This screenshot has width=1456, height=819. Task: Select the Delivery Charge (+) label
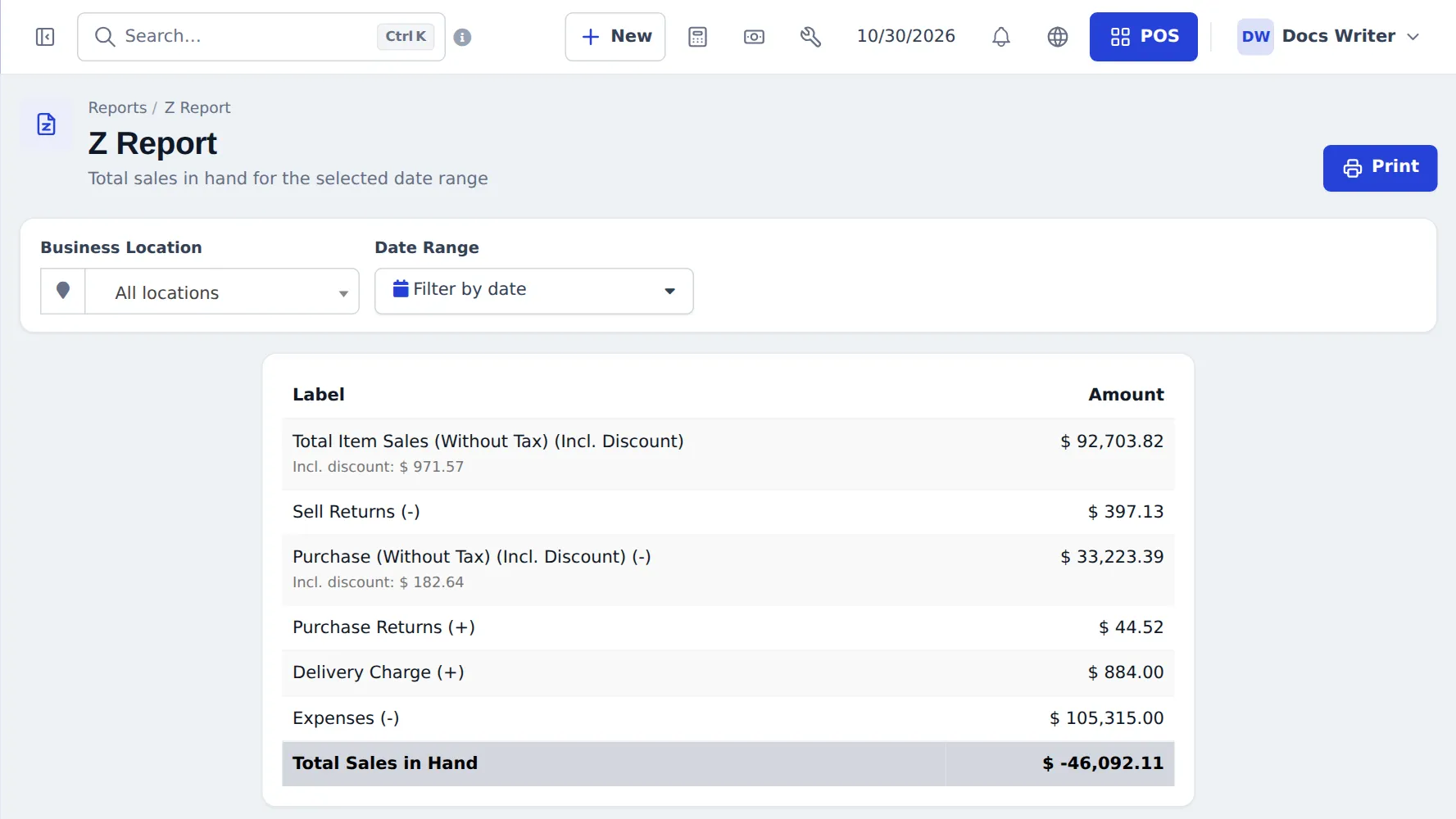[379, 672]
